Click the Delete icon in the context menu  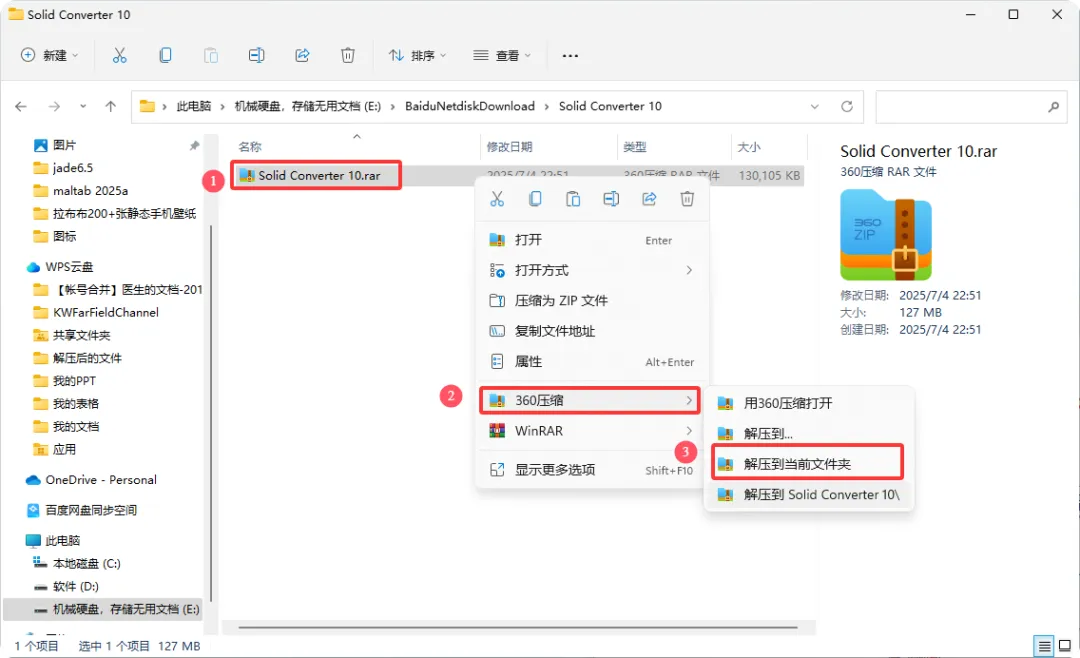tap(687, 199)
